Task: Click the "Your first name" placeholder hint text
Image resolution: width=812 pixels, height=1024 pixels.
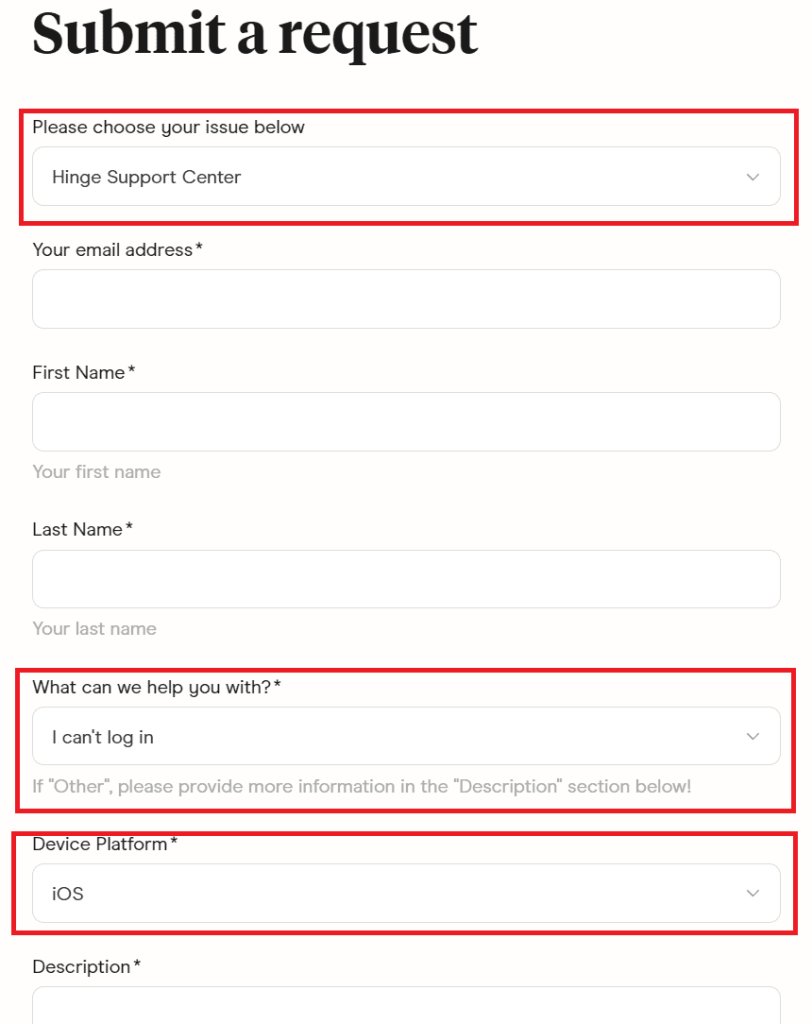Action: tap(96, 471)
